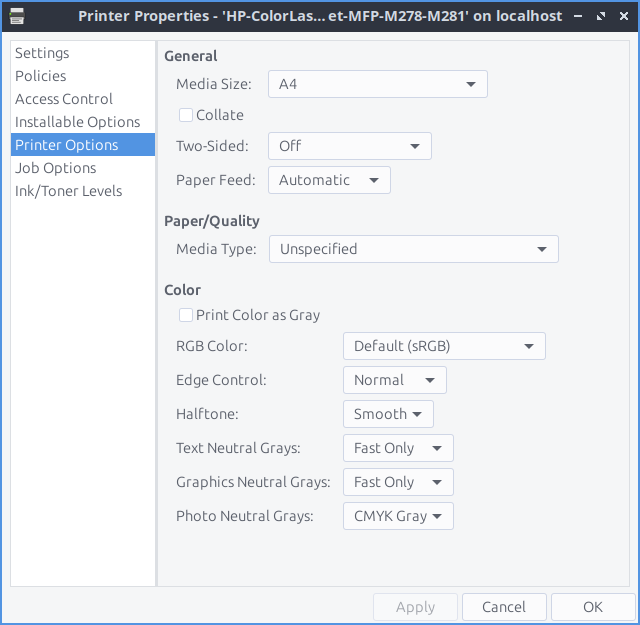Show the Job Options page

(x=56, y=168)
